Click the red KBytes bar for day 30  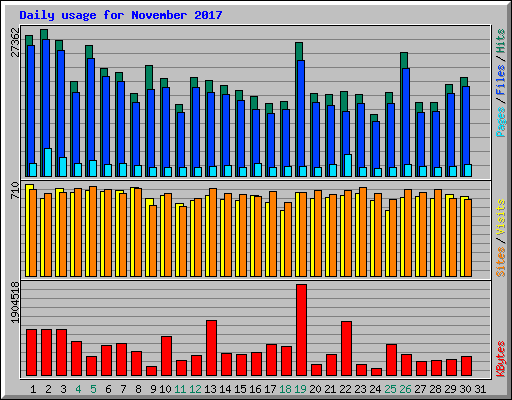(x=466, y=366)
